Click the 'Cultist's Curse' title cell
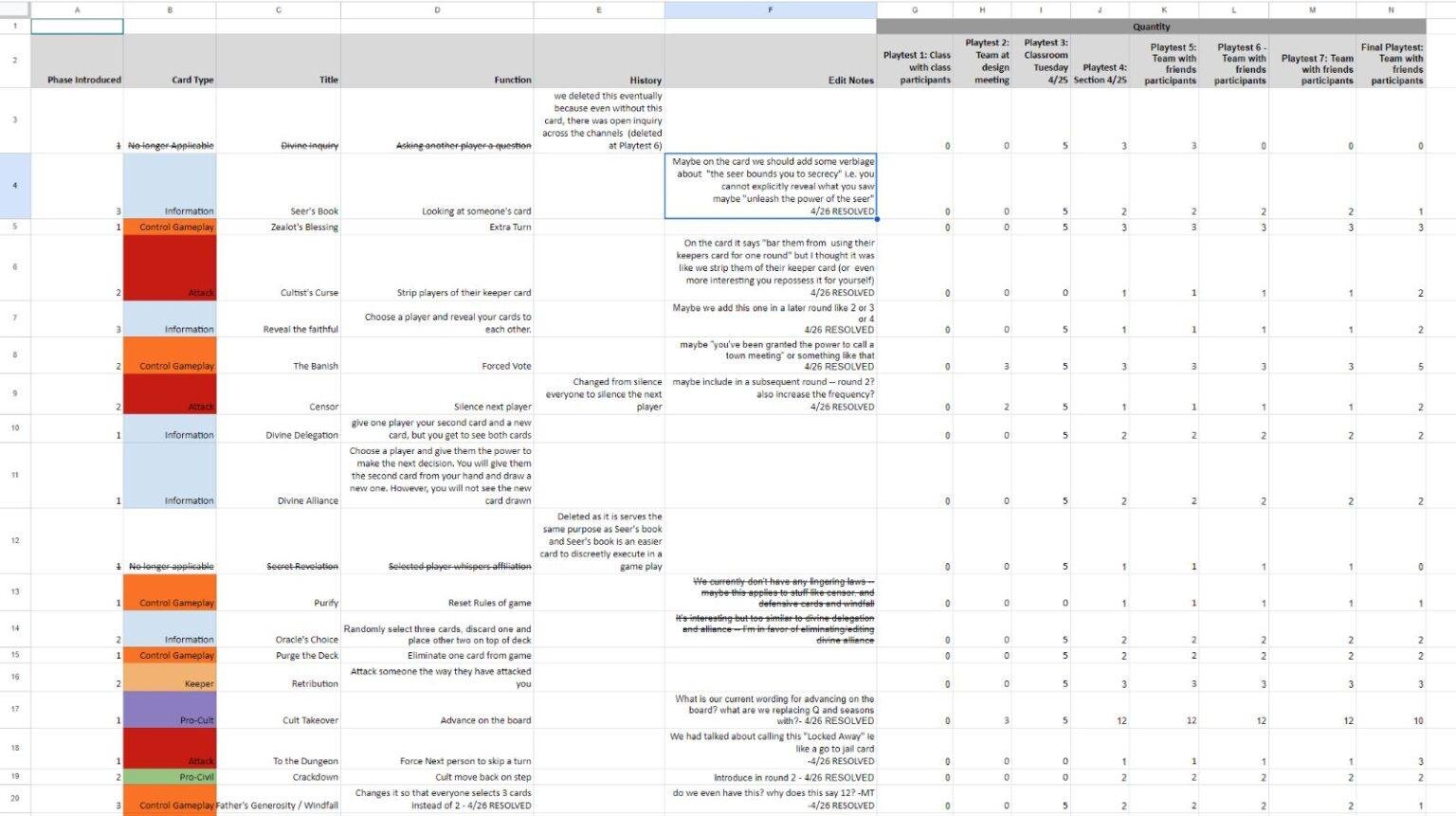The image size is (1456, 816). (279, 267)
